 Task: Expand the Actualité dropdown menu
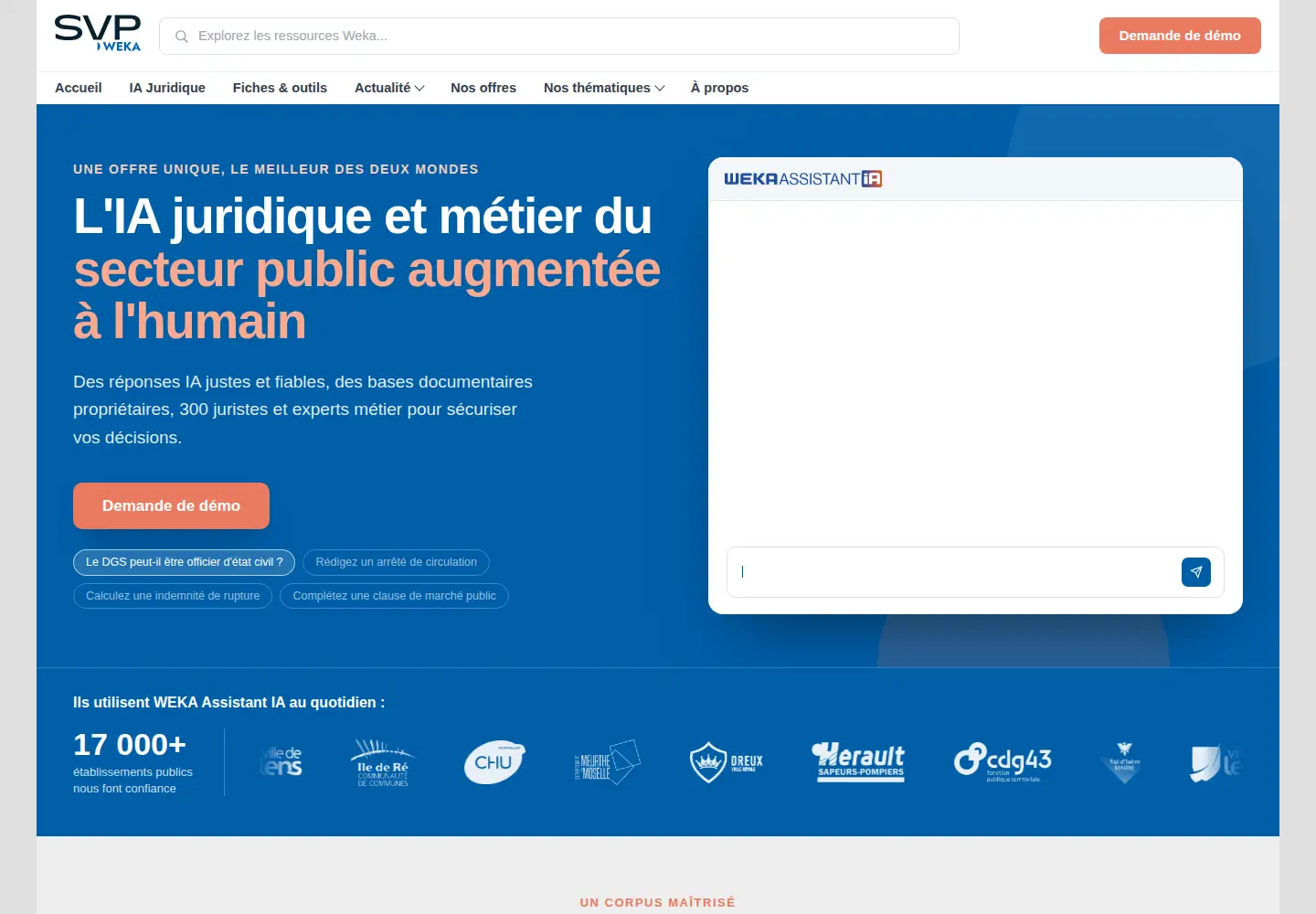tap(389, 88)
